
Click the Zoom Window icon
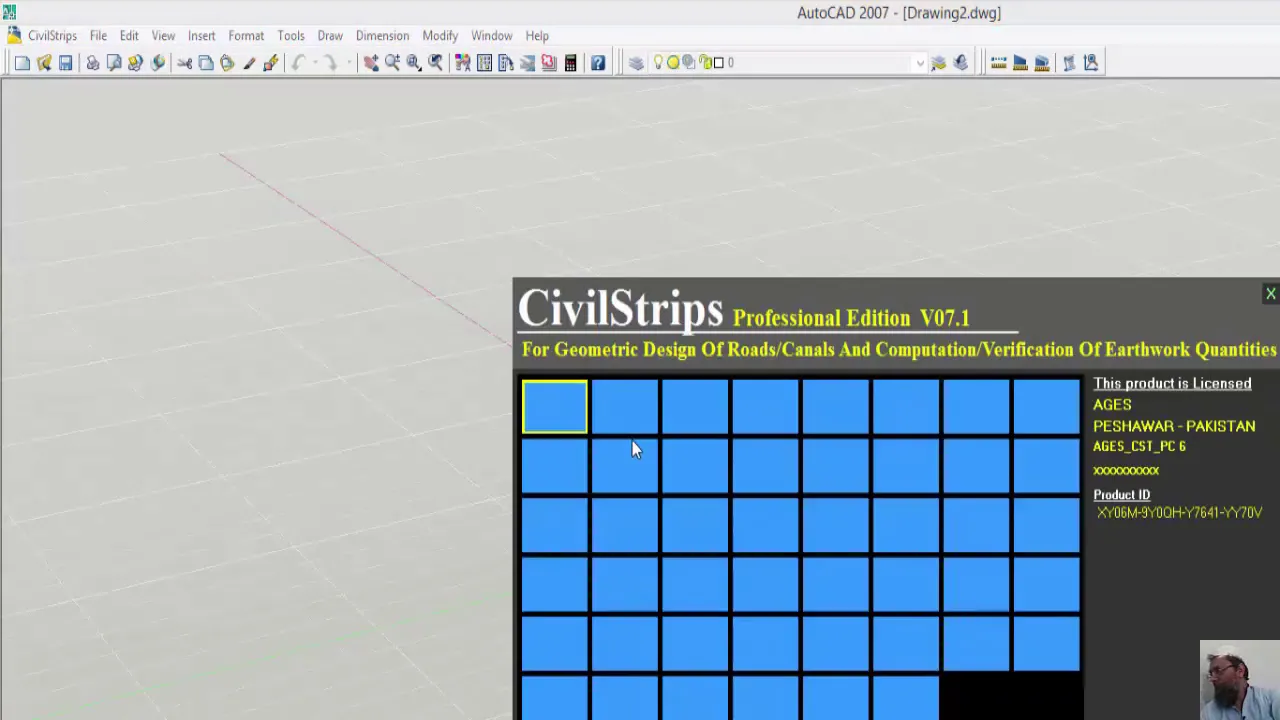pos(414,63)
